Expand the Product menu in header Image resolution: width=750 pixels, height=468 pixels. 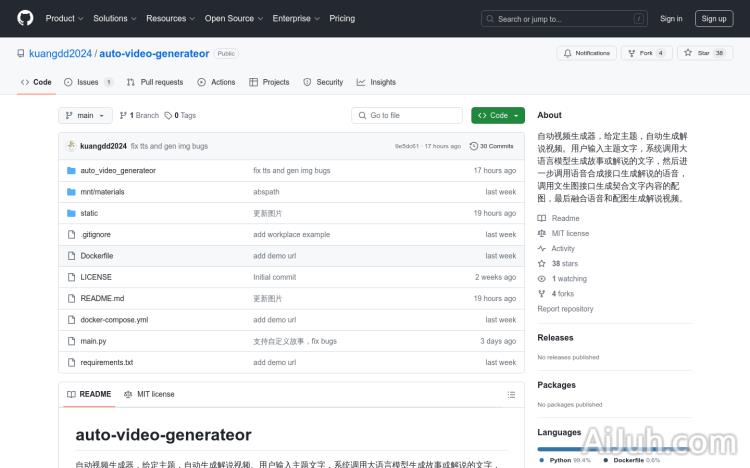coord(63,18)
